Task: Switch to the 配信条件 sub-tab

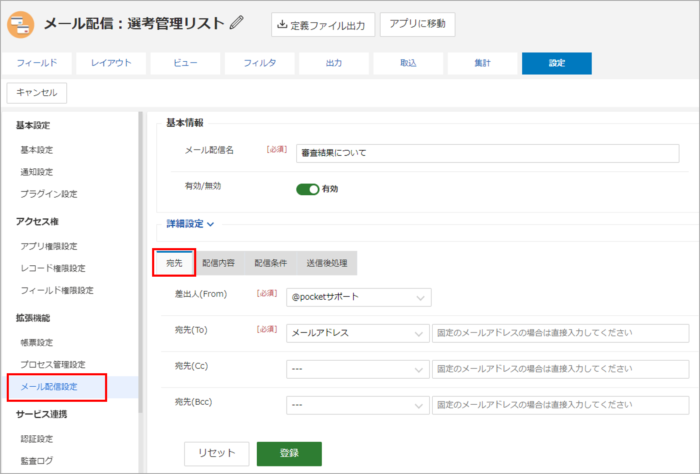Action: coord(271,263)
